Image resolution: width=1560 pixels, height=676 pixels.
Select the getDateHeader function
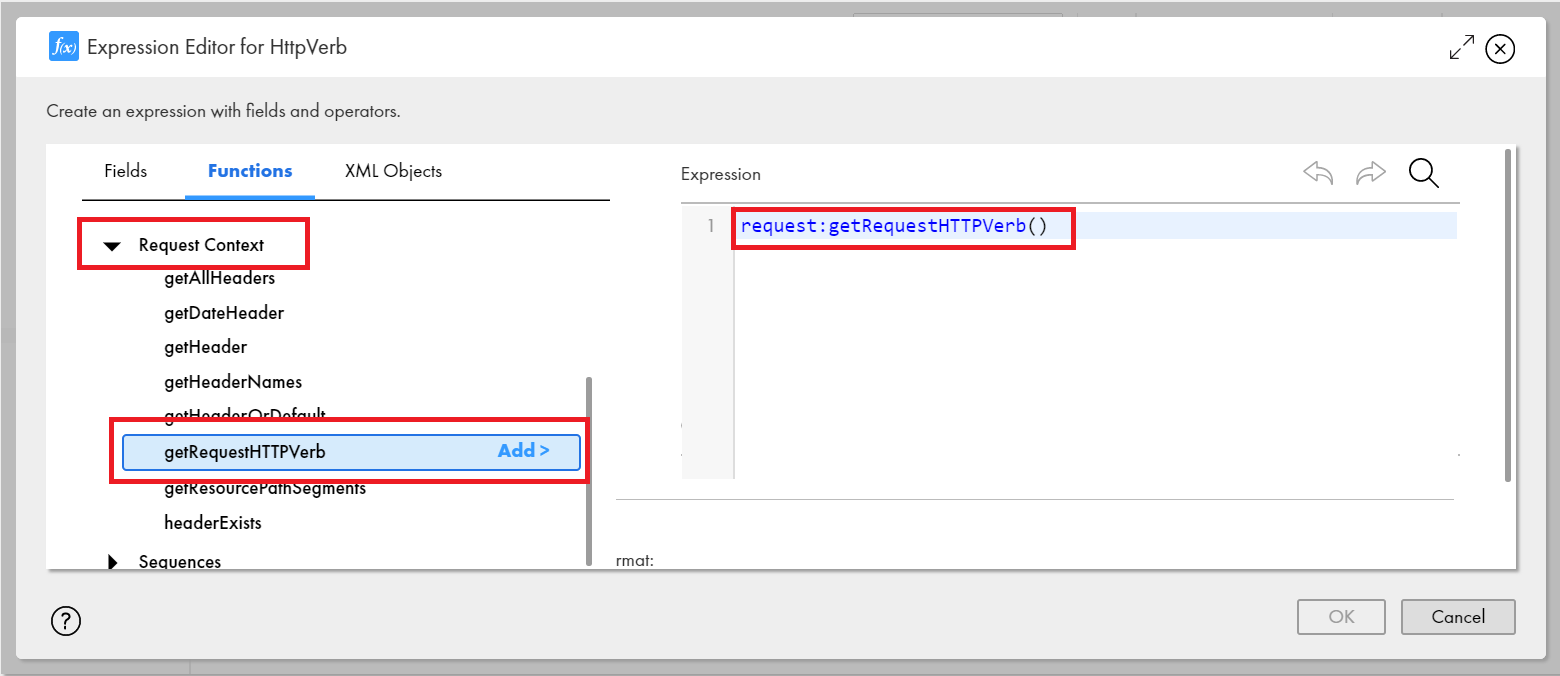pos(224,313)
